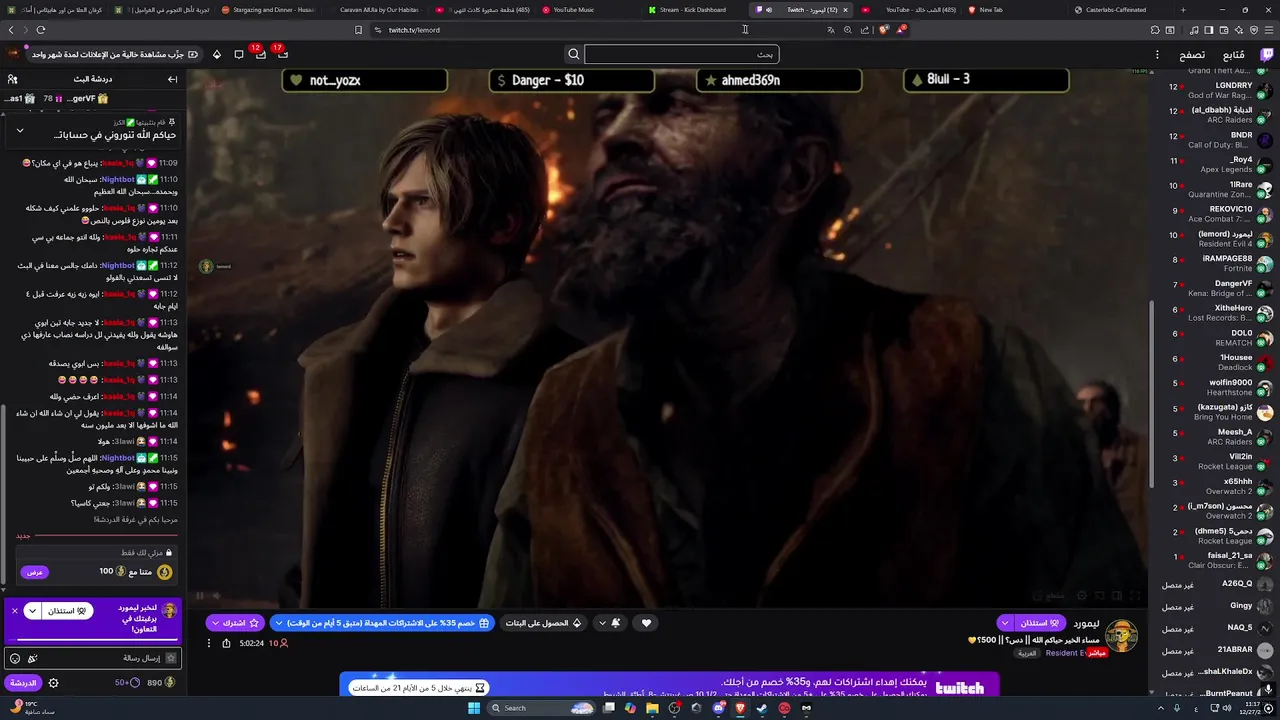Image resolution: width=1280 pixels, height=720 pixels.
Task: Open the stream more options three dots
Action: pos(209,643)
